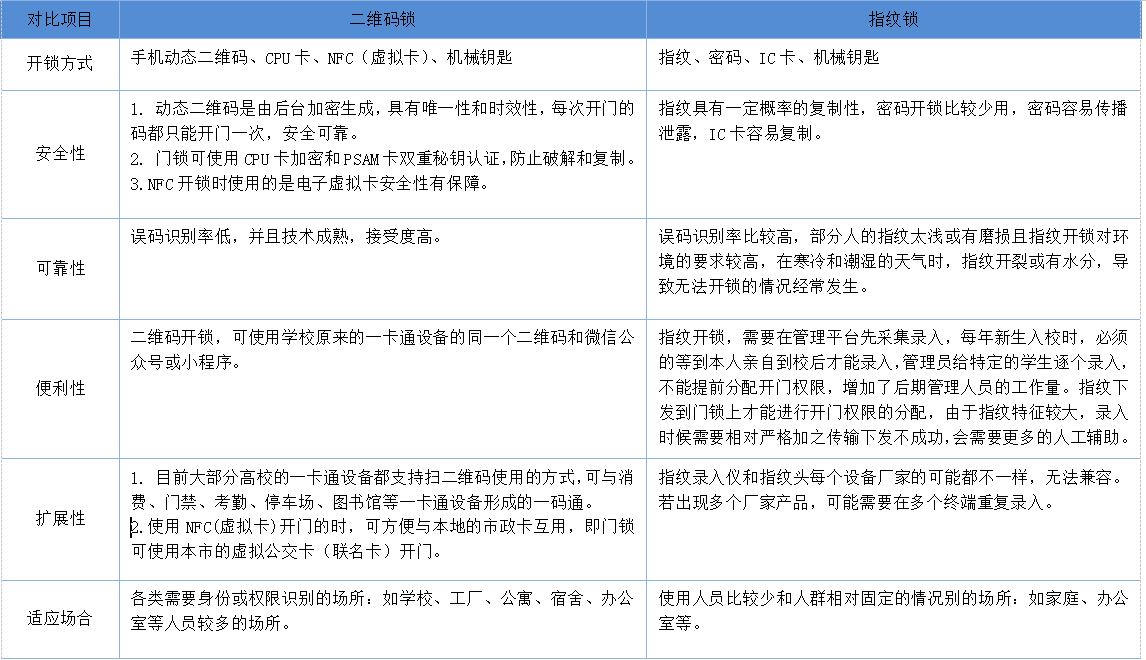Select the 可靠性 row label cell
The height and width of the screenshot is (660, 1146).
pyautogui.click(x=60, y=268)
